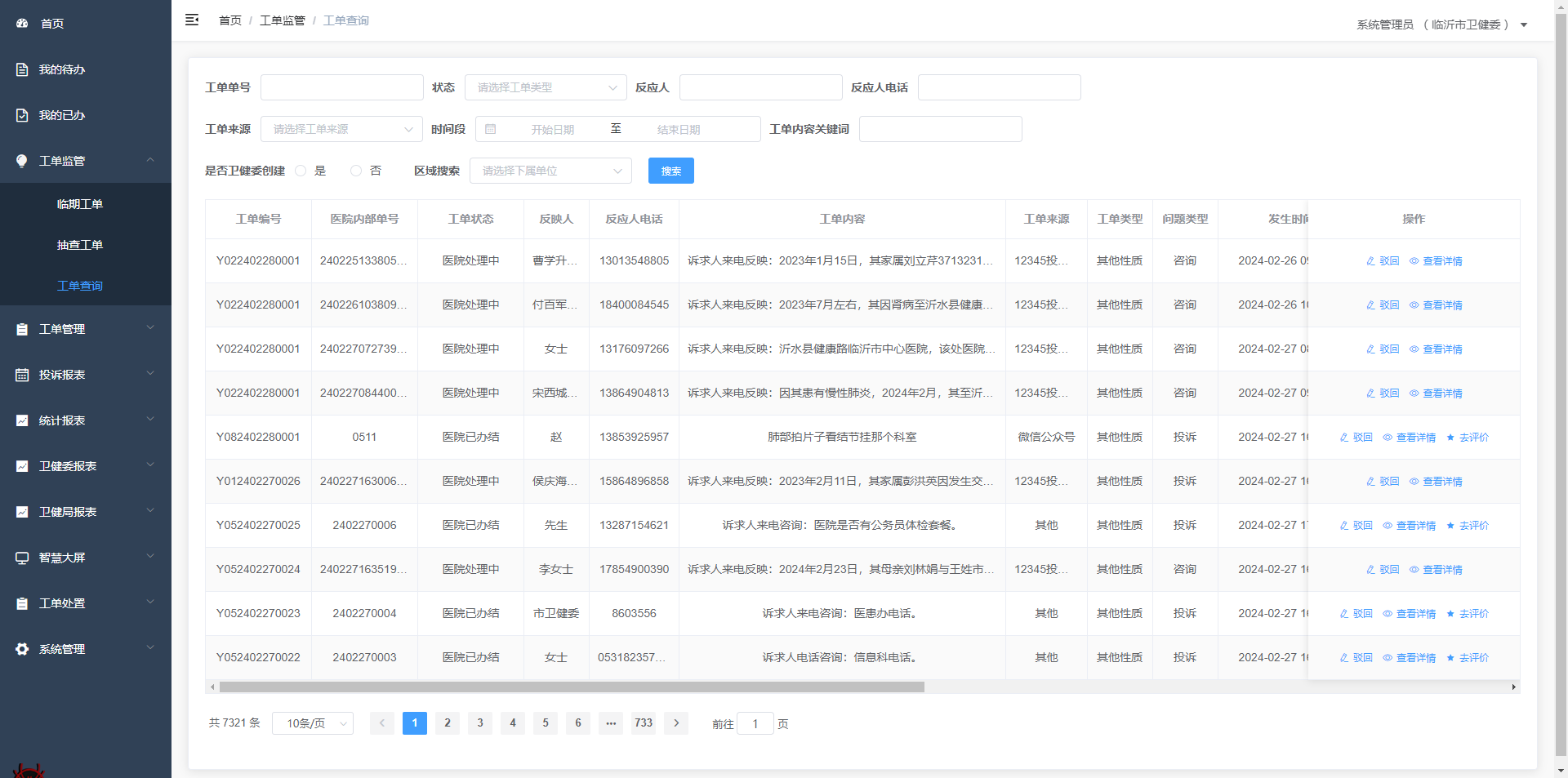Click pagination ellipsis for more pages
1568x778 pixels.
coord(611,723)
